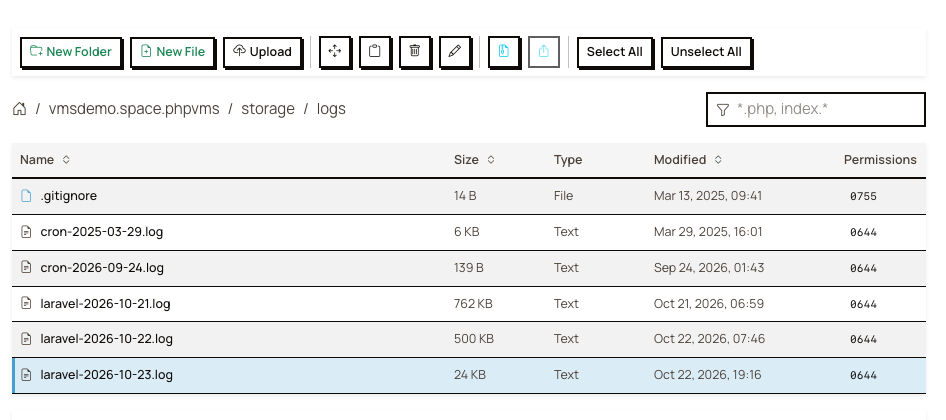The height and width of the screenshot is (420, 946).
Task: Click the 500 KB size cell
Action: 474,339
